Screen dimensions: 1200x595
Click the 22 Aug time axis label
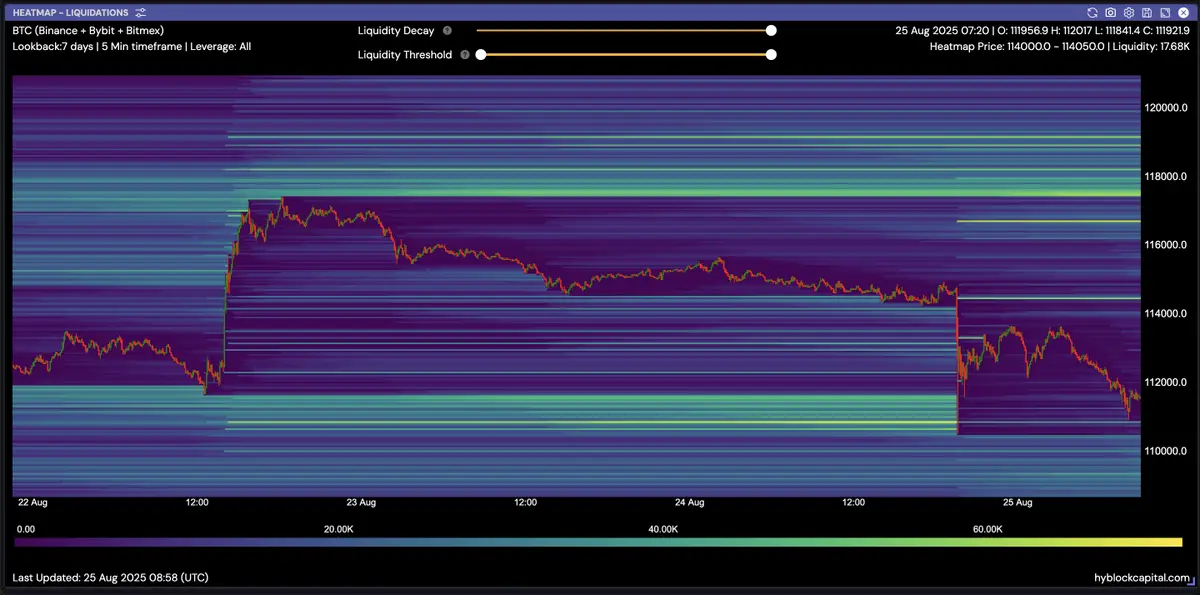(x=32, y=503)
